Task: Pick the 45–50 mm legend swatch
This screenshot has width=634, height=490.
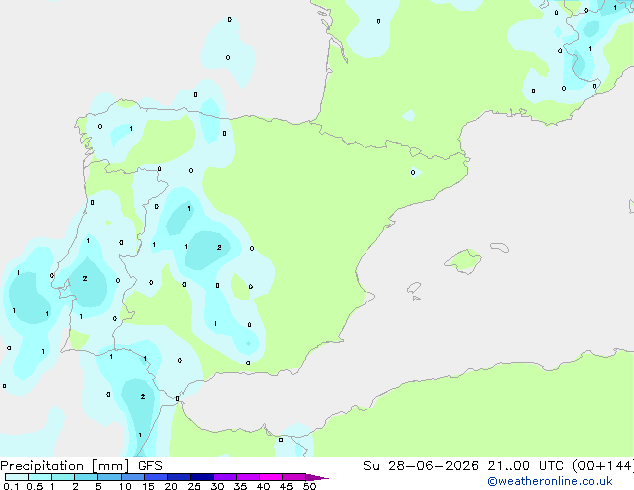Action: [x=294, y=477]
